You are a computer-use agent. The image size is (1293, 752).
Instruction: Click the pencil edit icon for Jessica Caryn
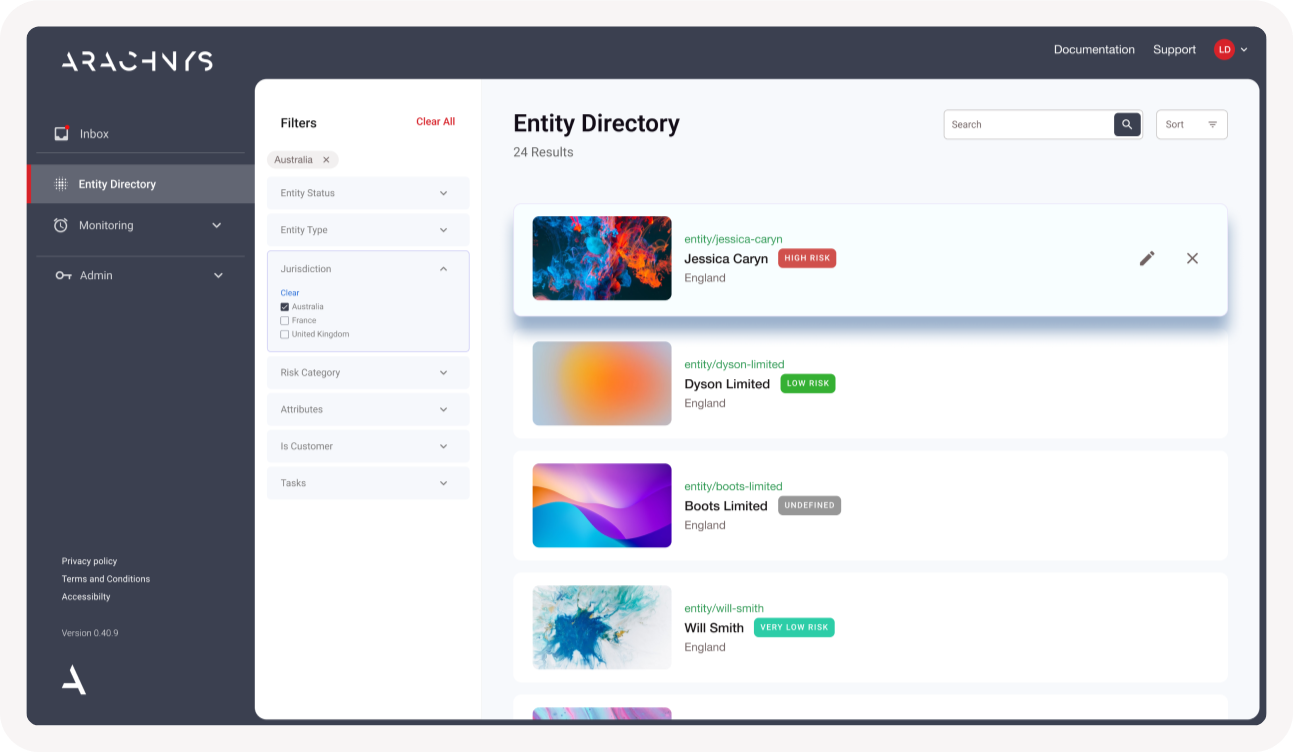point(1147,258)
